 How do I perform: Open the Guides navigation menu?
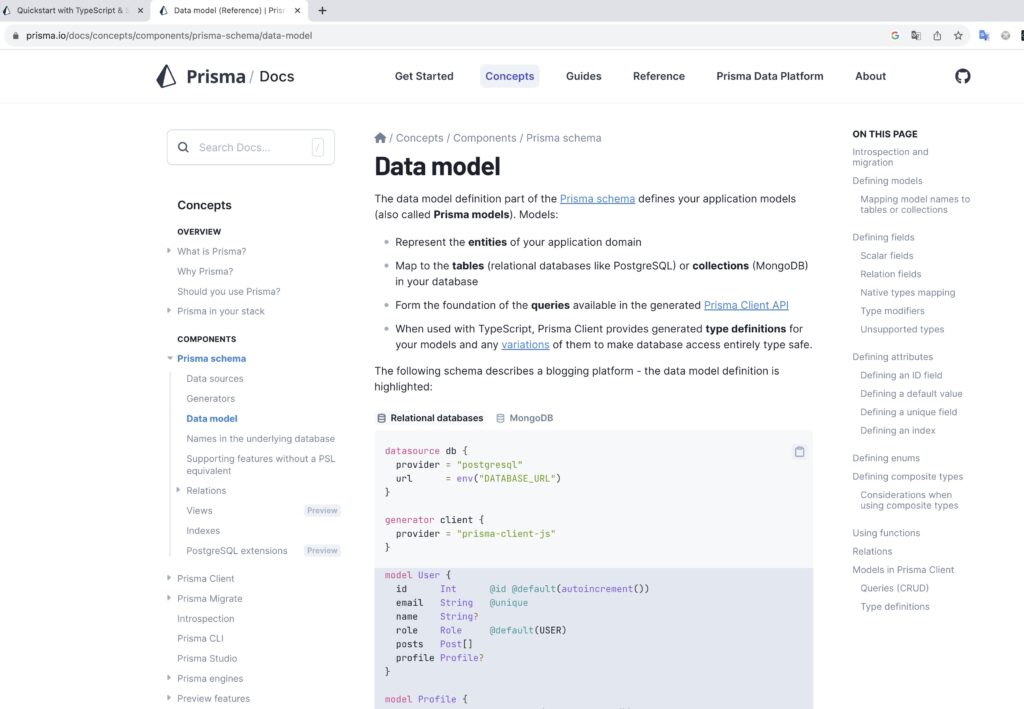point(583,76)
